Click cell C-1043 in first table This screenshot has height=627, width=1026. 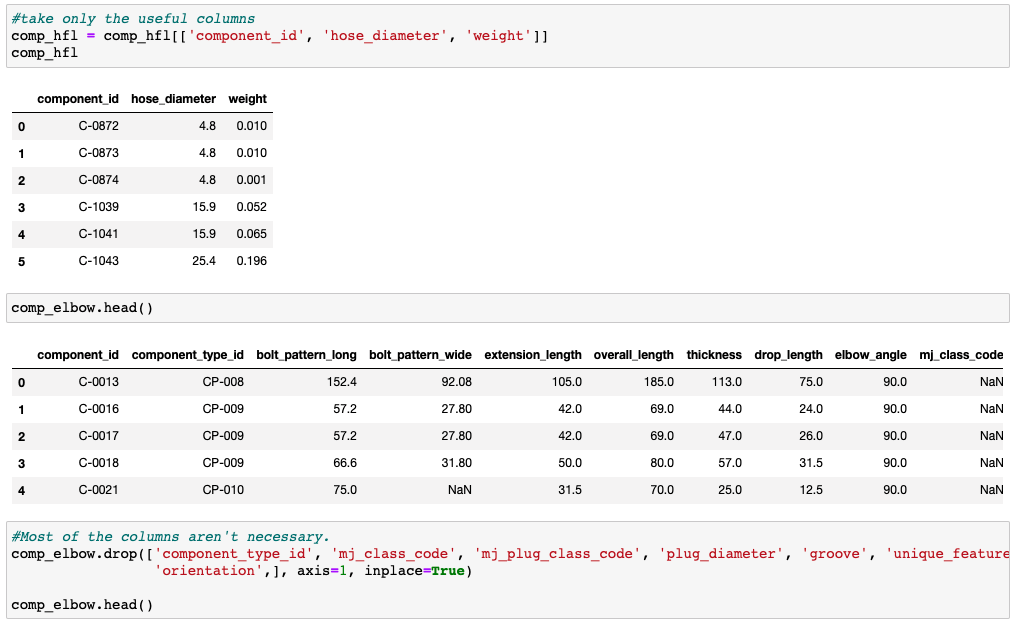tap(99, 260)
